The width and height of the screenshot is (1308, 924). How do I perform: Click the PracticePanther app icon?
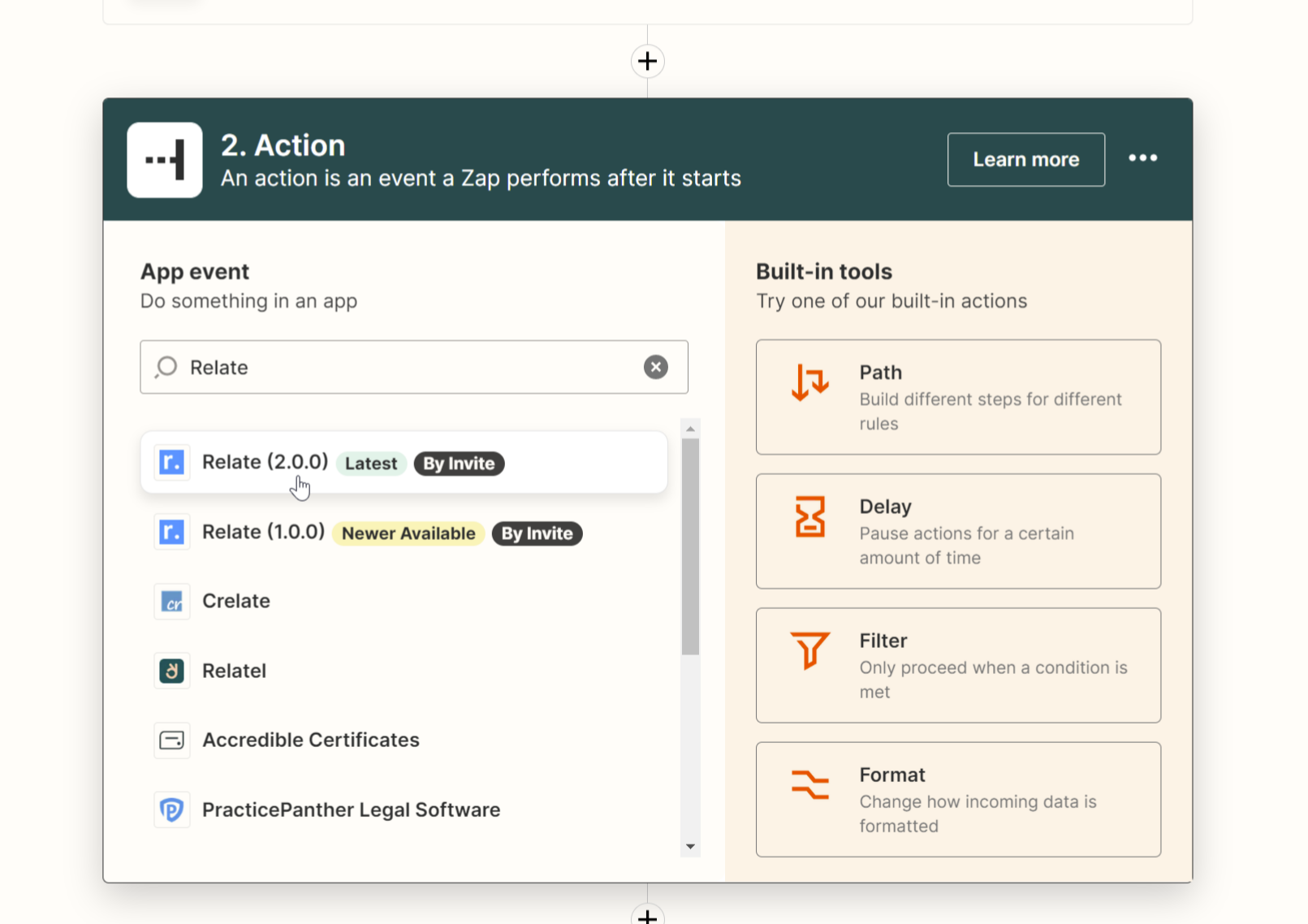point(172,810)
